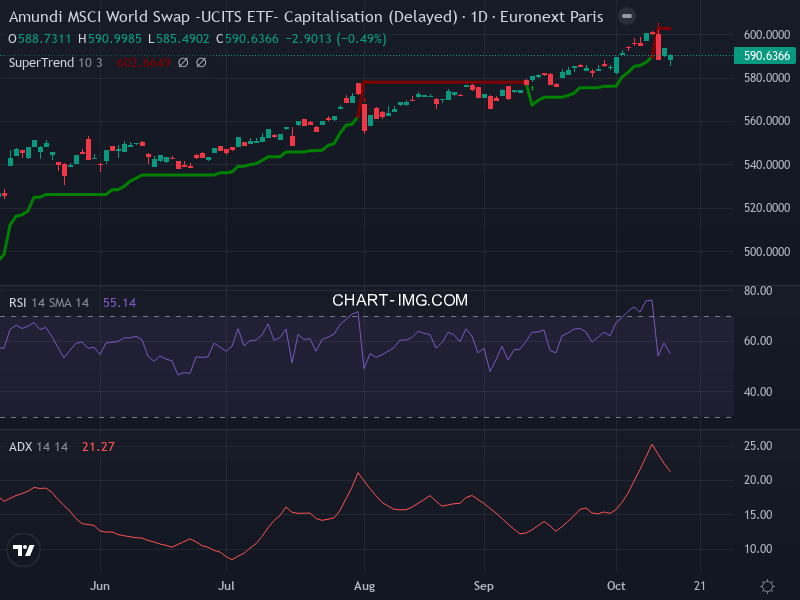The width and height of the screenshot is (800, 600).
Task: Open chart settings gear icon
Action: [x=767, y=586]
